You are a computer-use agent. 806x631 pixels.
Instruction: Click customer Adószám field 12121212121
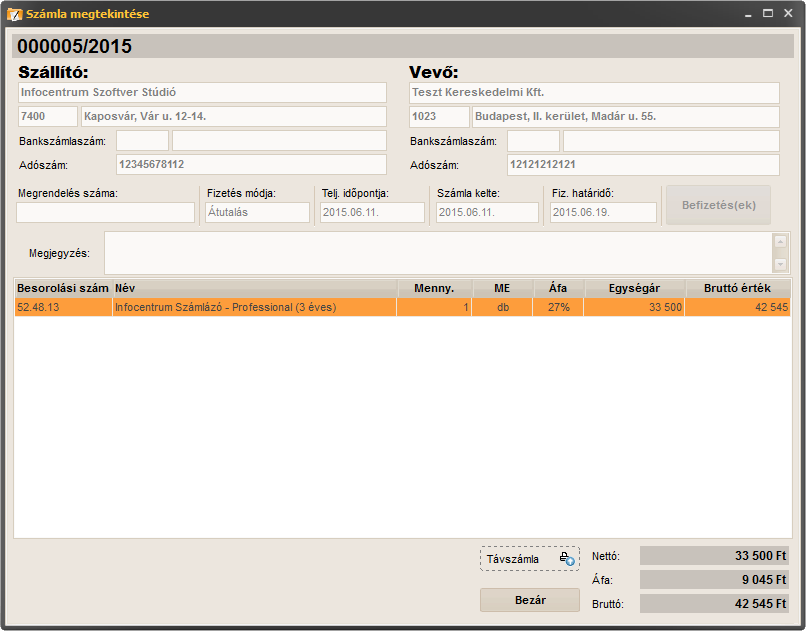click(x=643, y=165)
